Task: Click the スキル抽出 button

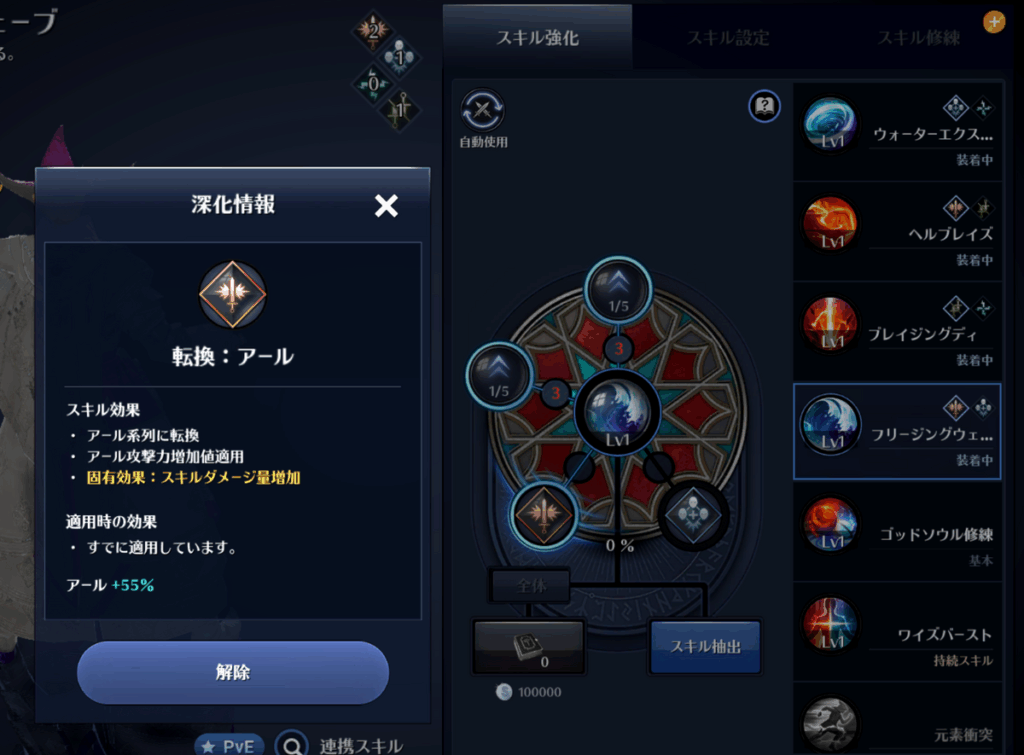Action: point(706,647)
